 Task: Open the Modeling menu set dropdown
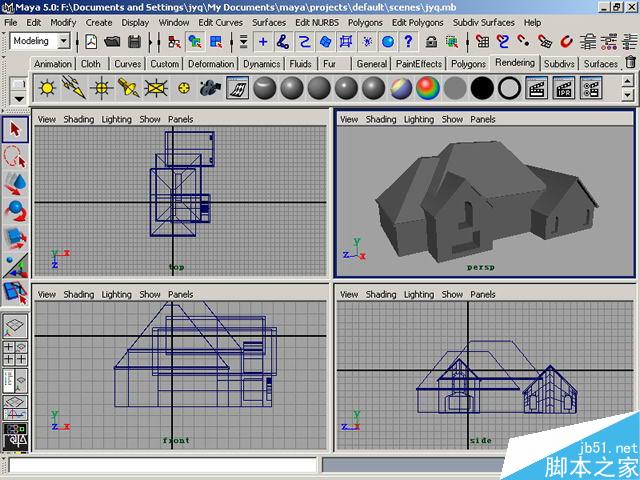[64, 41]
